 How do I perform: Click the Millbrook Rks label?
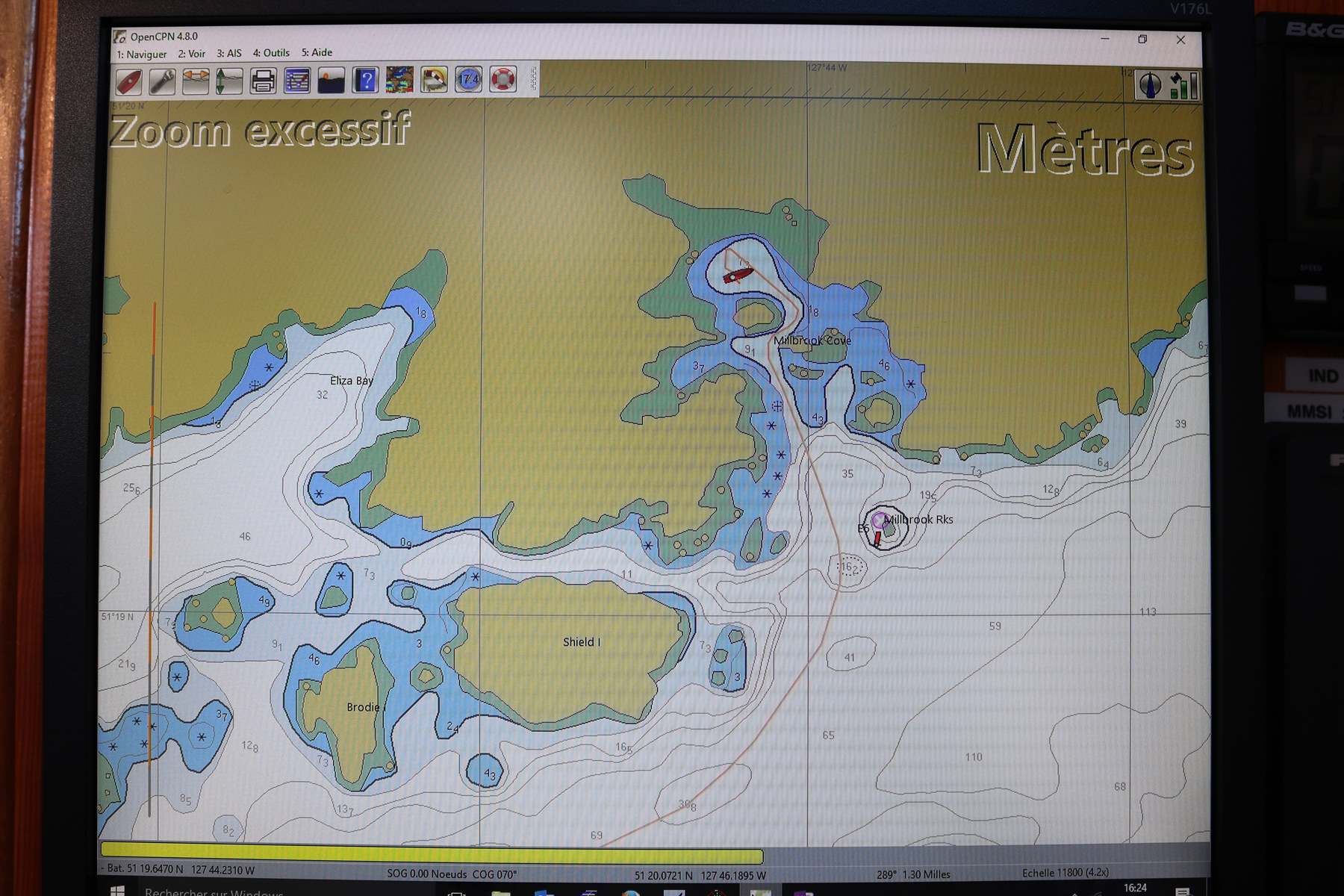(x=918, y=520)
